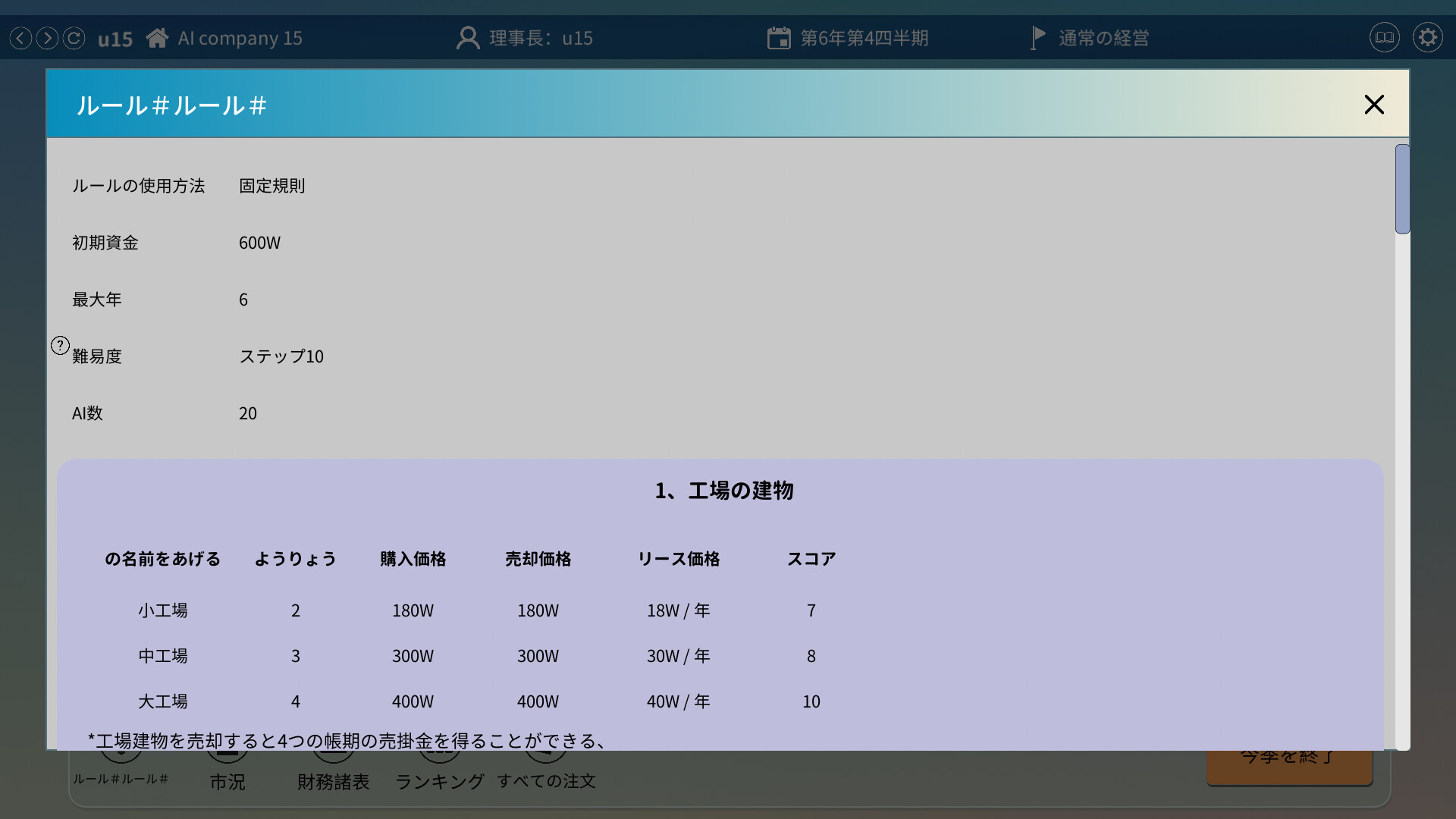Click the back navigation arrow icon

(21, 38)
